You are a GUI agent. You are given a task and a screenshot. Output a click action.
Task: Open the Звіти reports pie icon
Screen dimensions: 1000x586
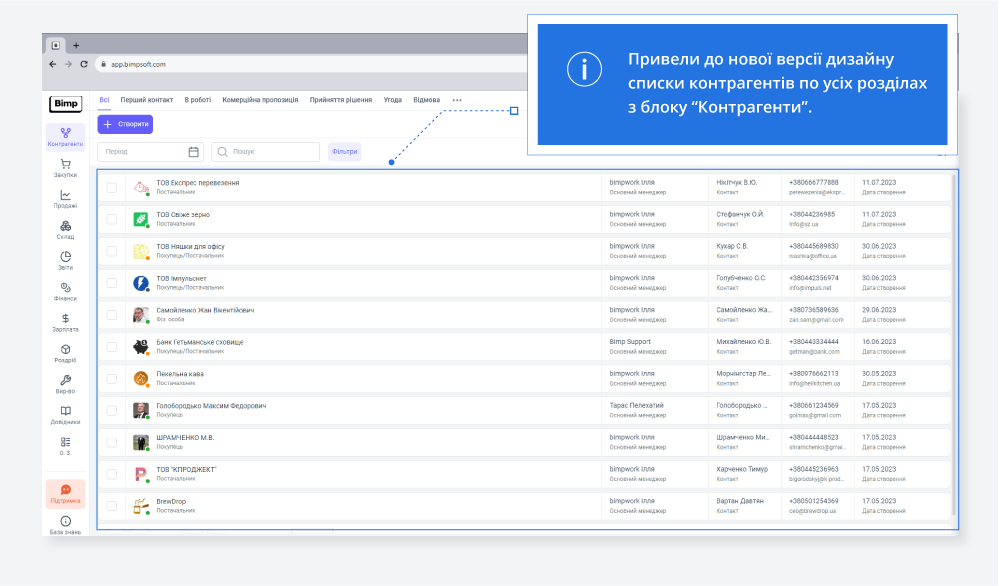[x=65, y=257]
